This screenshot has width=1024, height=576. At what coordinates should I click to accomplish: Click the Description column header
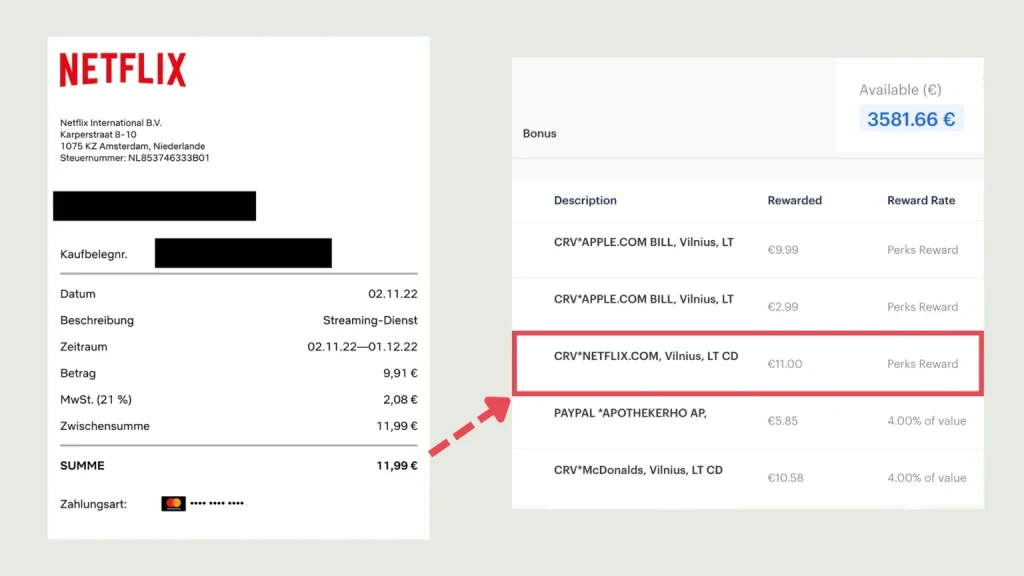pos(585,200)
